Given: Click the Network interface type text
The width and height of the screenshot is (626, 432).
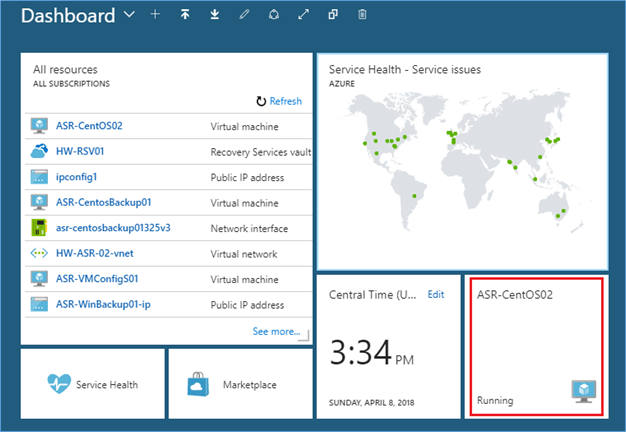Looking at the screenshot, I should tap(249, 229).
